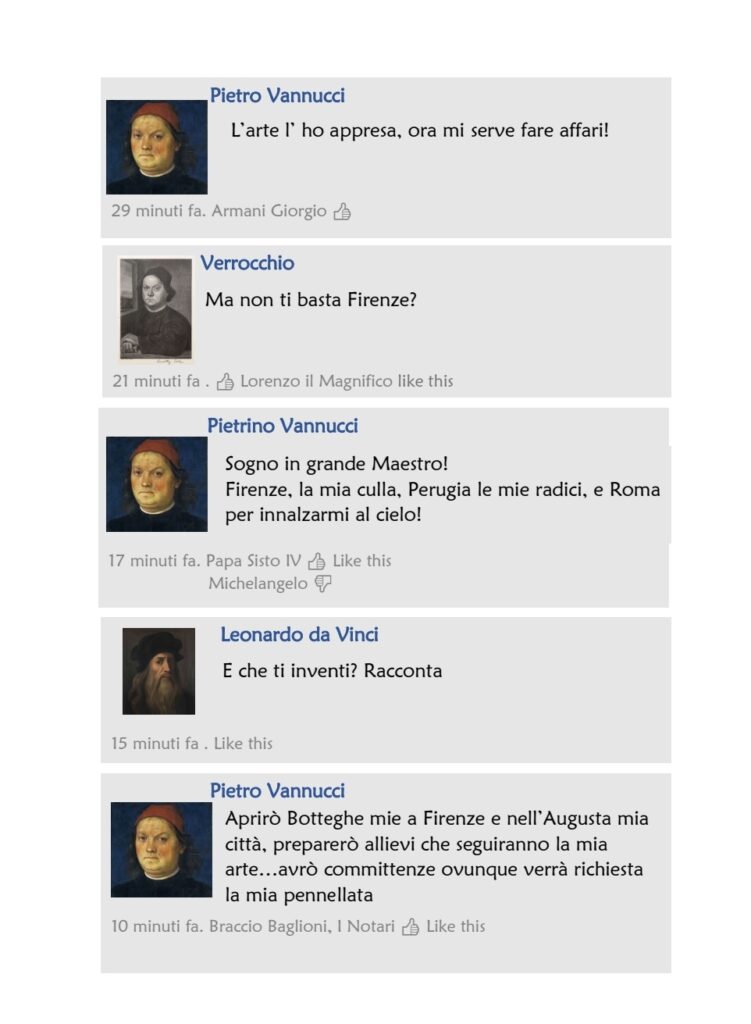The height and width of the screenshot is (1024, 751).
Task: Click Pietrino Vannucci avatar in third post
Action: coord(157,484)
